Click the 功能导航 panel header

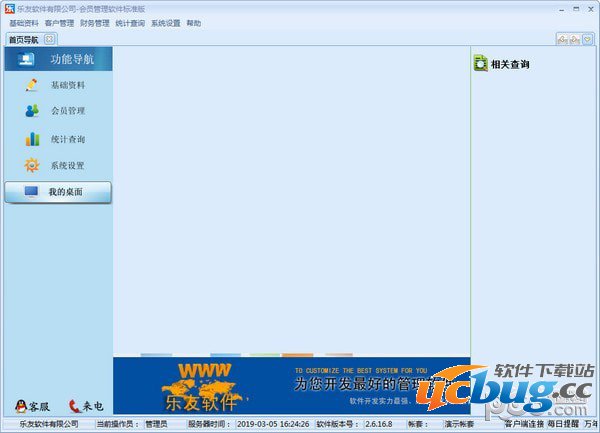click(x=58, y=59)
